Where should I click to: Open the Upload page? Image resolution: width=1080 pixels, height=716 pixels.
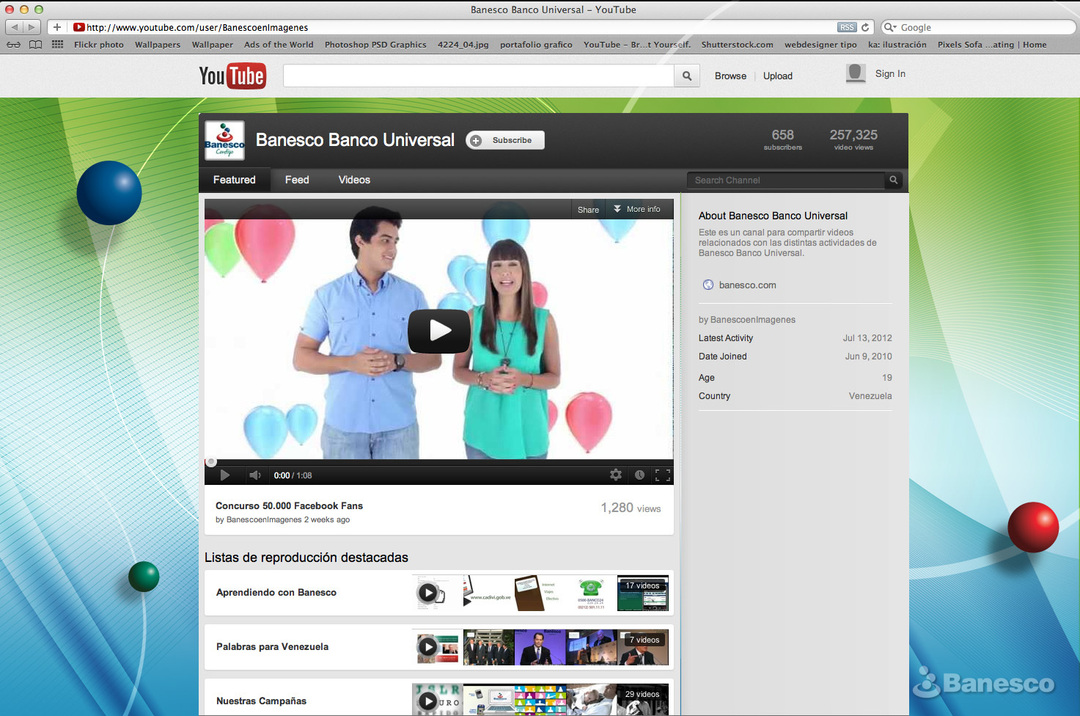[777, 75]
